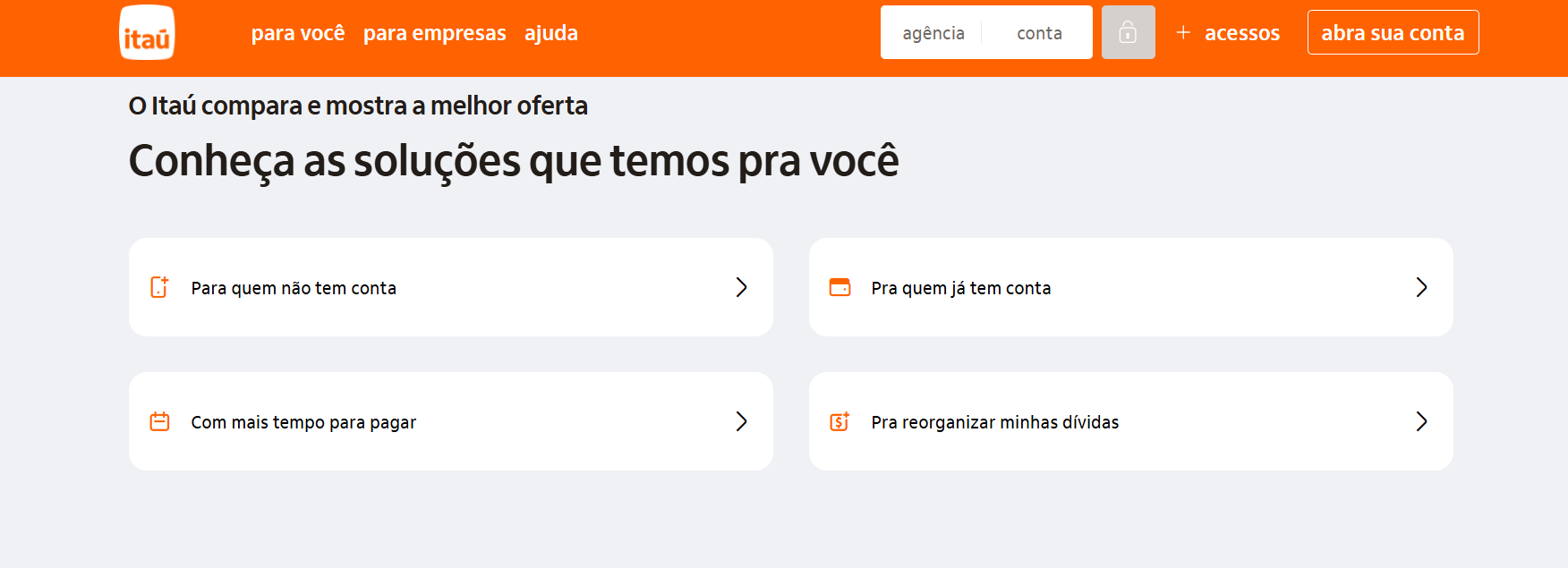The image size is (1568, 568).
Task: Expand the 'Pra reorganizar minhas dívidas' chevron
Action: pyautogui.click(x=1421, y=421)
